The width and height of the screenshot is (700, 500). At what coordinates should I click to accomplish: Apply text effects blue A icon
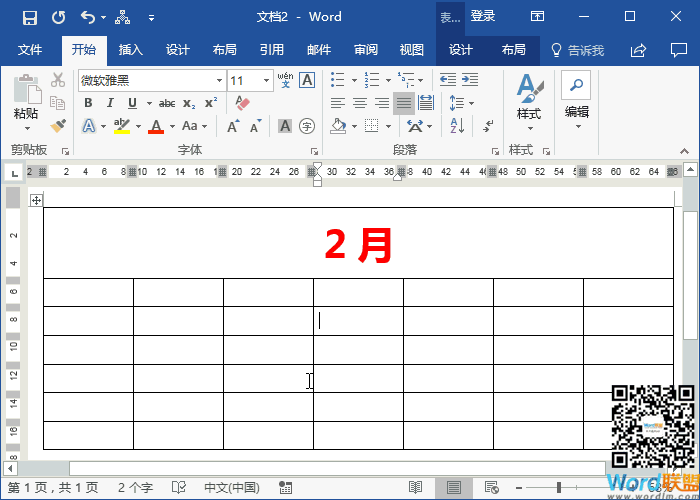89,126
